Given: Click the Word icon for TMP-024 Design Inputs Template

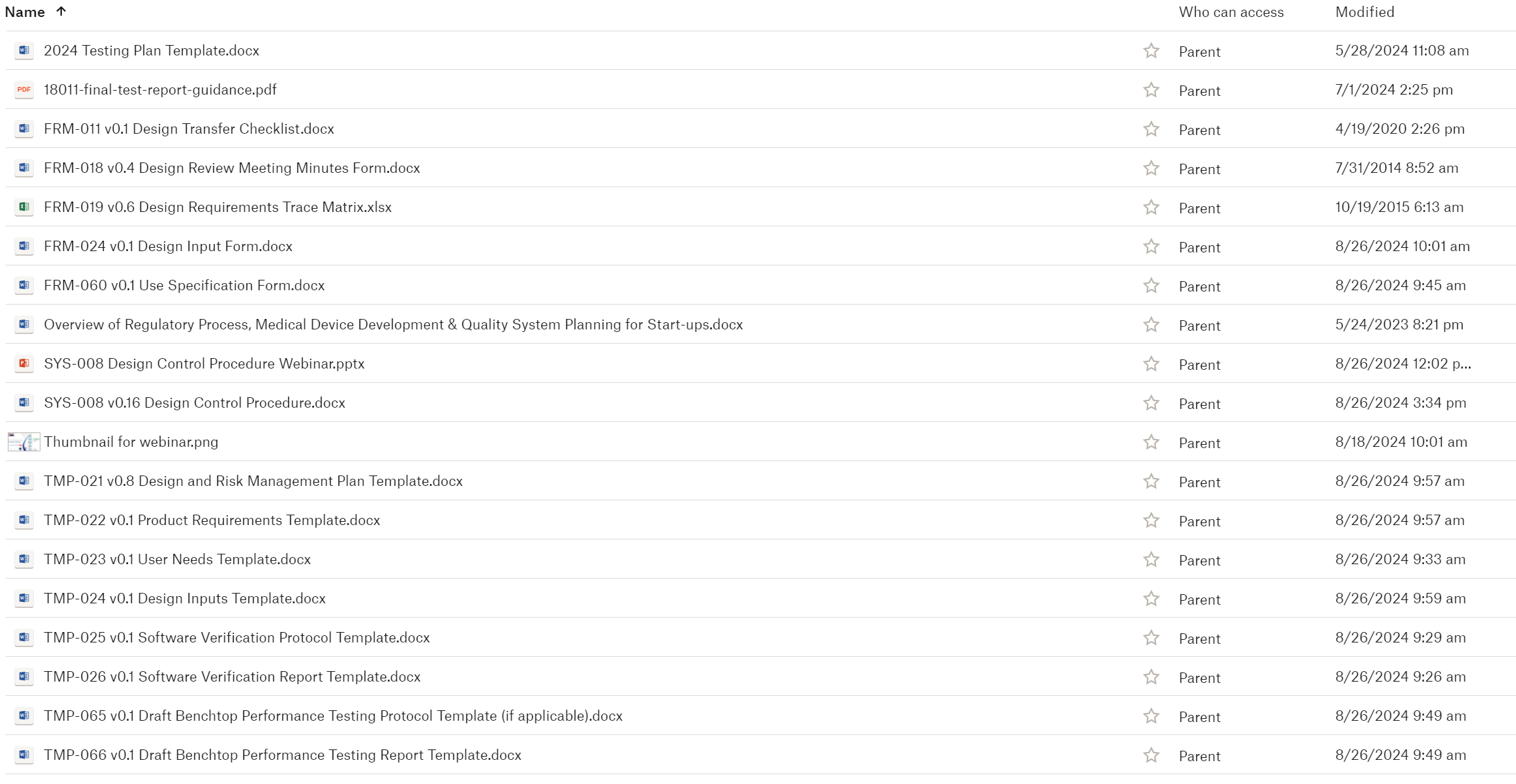Looking at the screenshot, I should 24,598.
